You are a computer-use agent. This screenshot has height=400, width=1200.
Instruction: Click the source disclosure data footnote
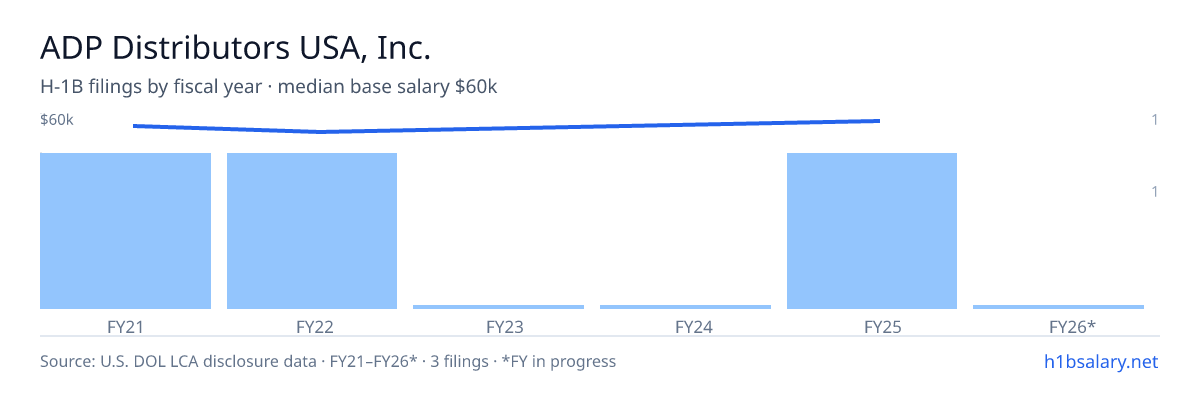pyautogui.click(x=328, y=361)
